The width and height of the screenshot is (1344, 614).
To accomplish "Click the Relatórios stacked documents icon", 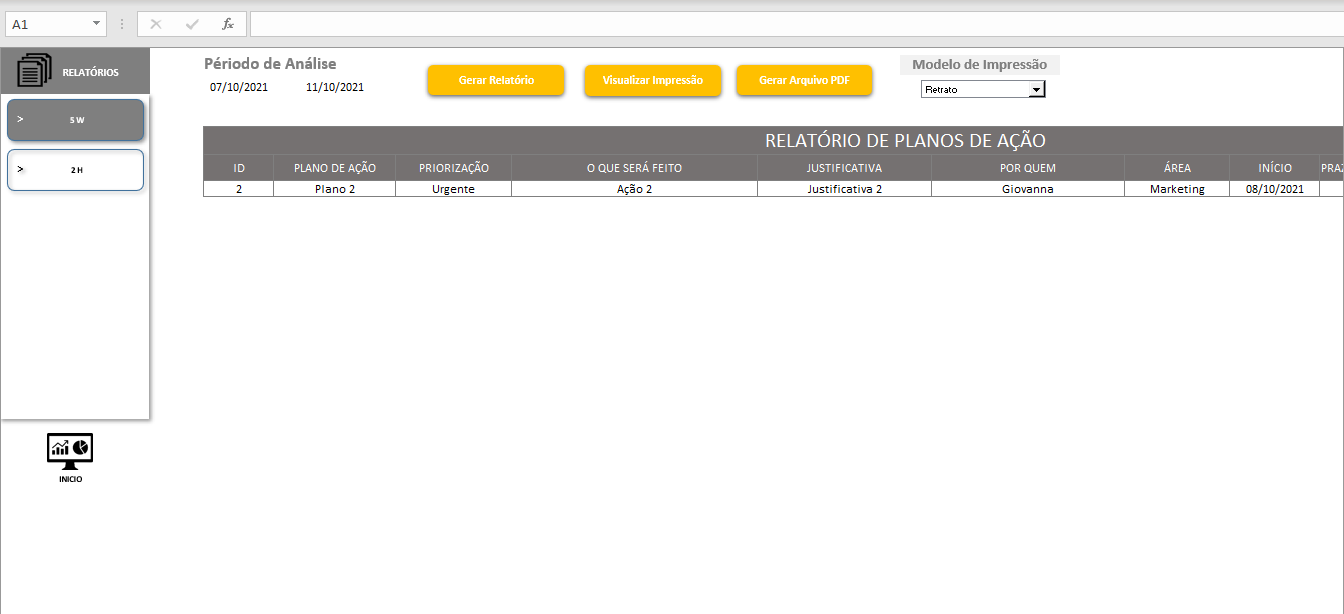I will click(x=34, y=71).
